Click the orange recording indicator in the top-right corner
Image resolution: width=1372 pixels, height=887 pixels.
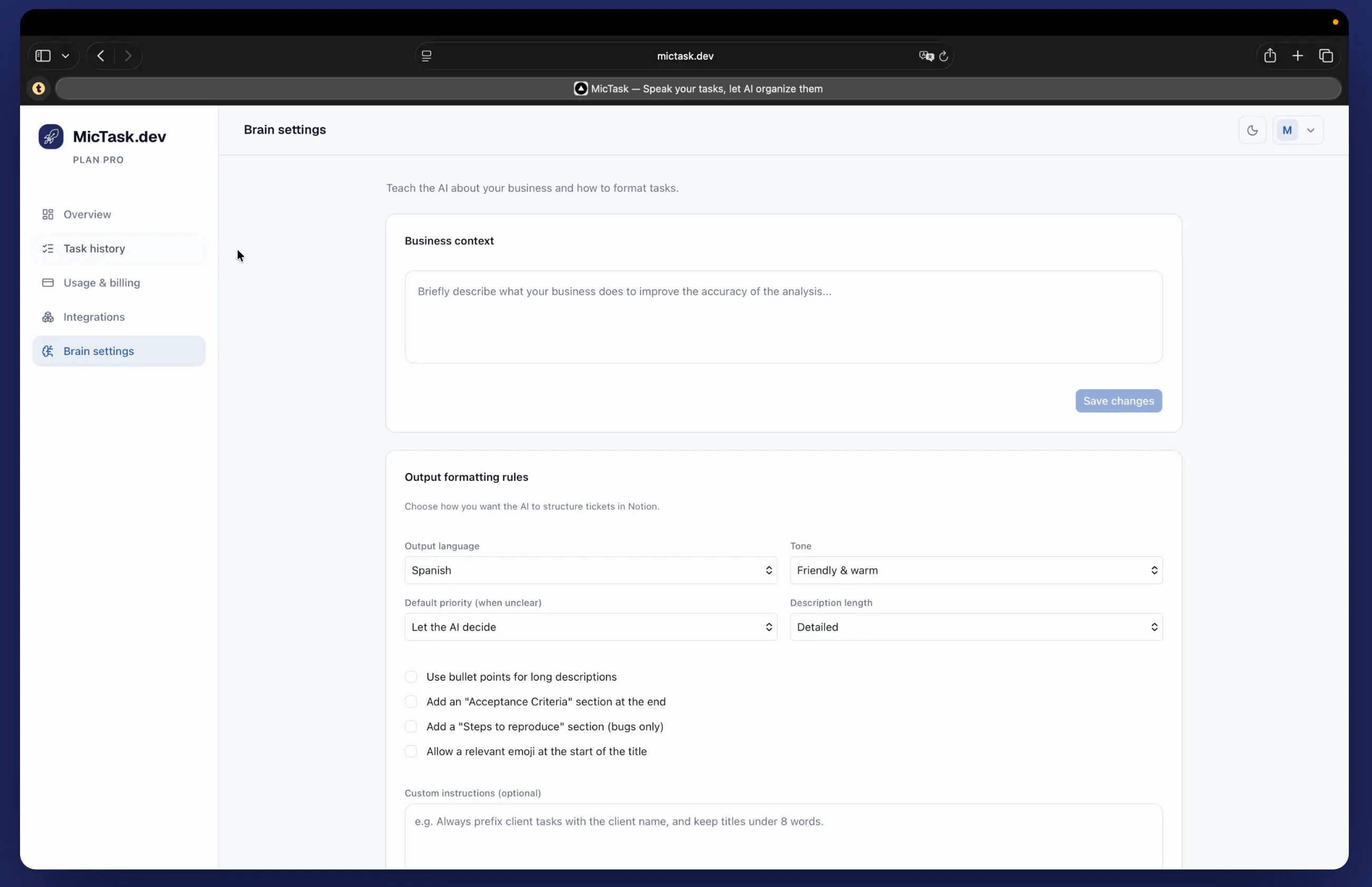[x=1335, y=22]
